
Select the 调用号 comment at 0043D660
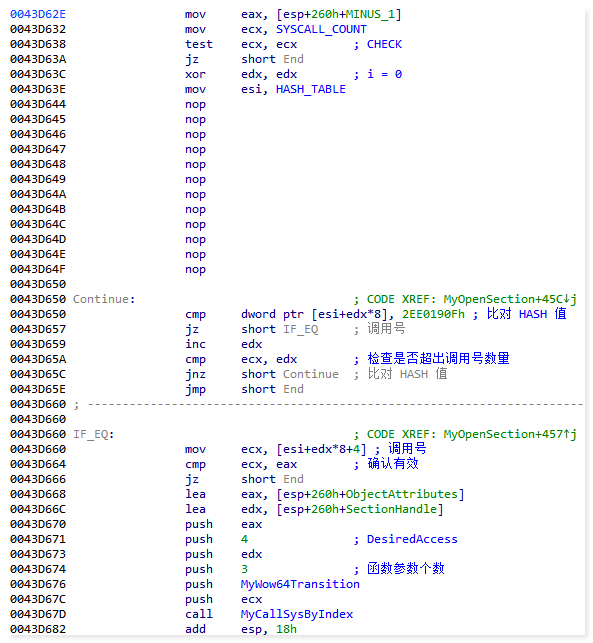(x=407, y=449)
